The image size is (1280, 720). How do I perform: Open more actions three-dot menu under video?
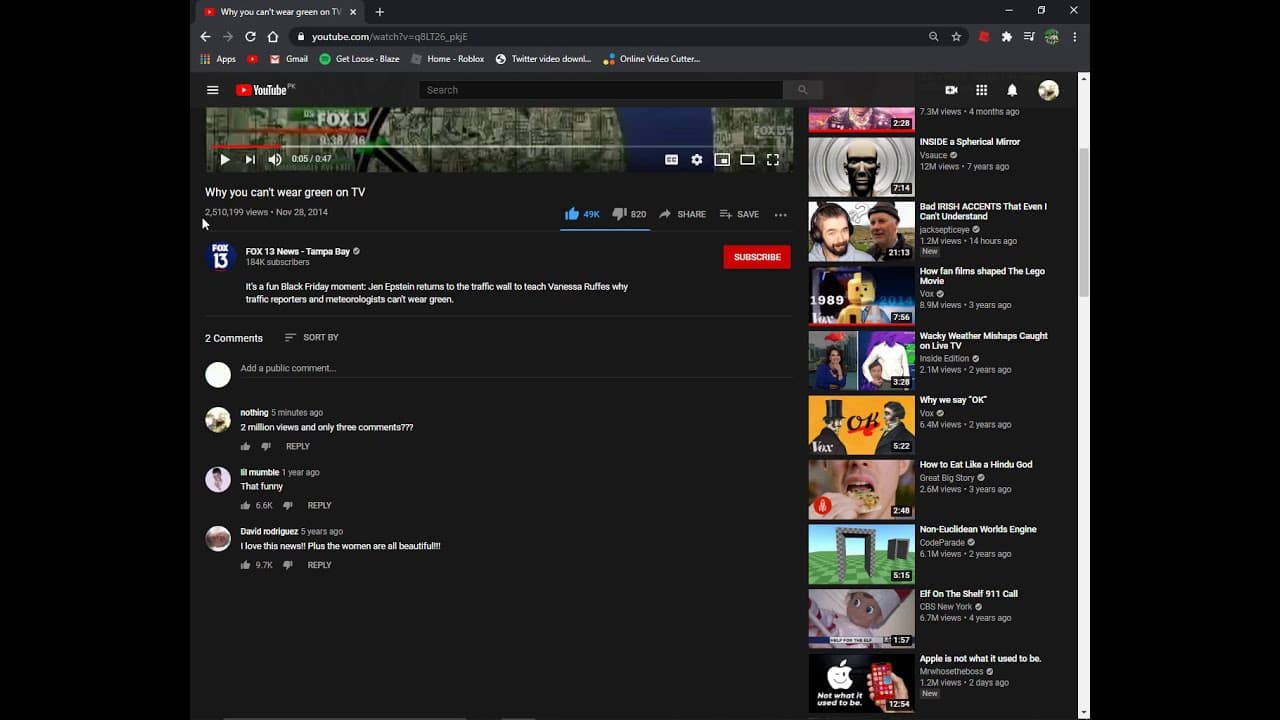(780, 214)
